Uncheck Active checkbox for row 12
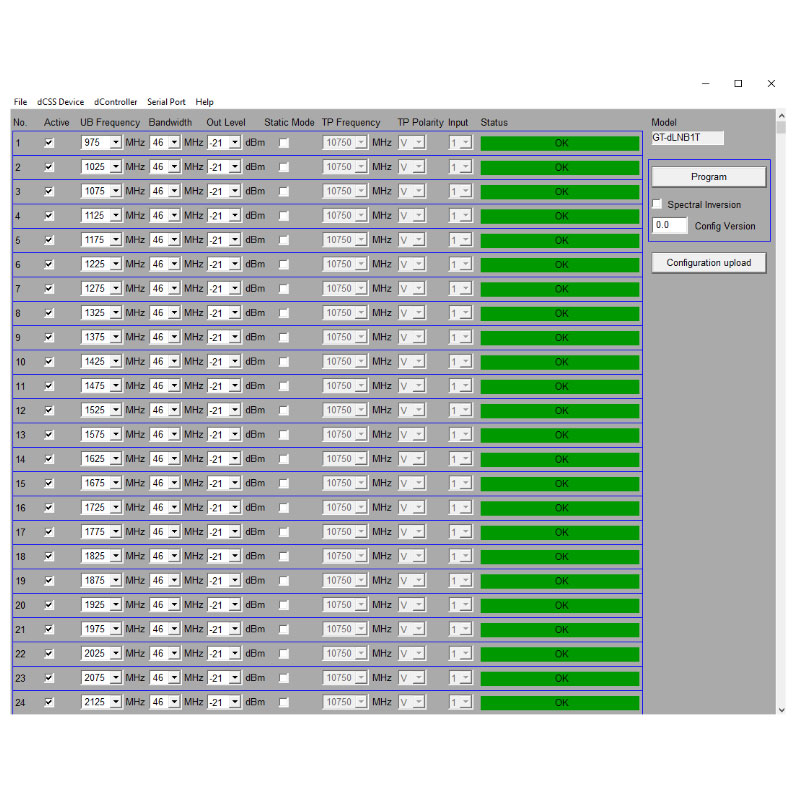This screenshot has width=800, height=800. [49, 410]
